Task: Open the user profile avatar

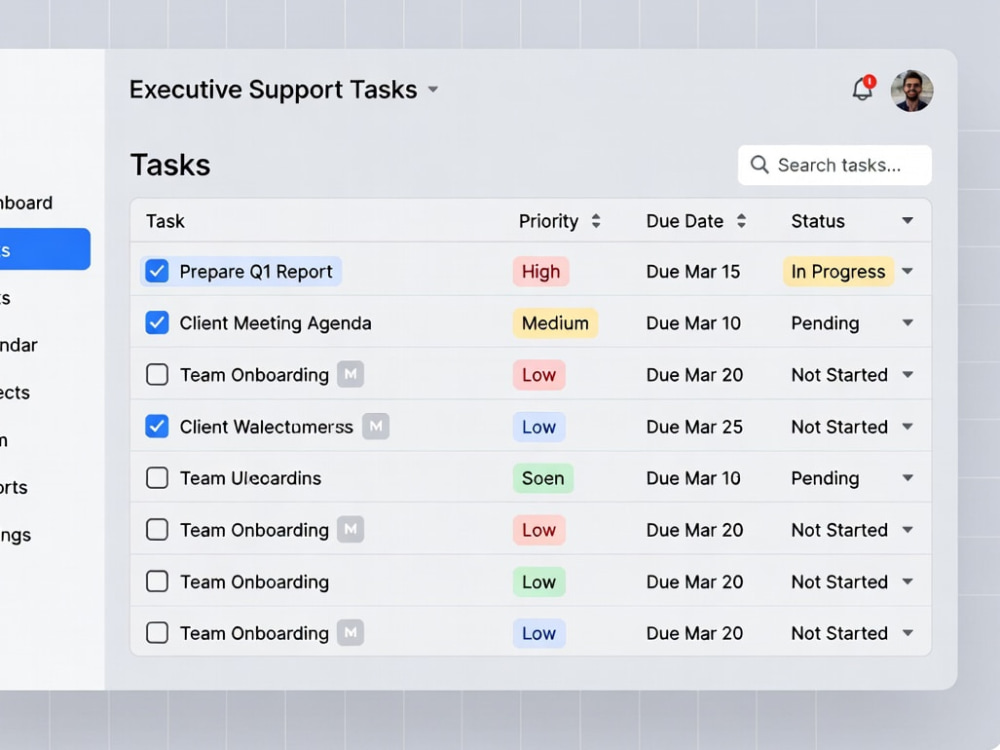Action: (x=912, y=91)
